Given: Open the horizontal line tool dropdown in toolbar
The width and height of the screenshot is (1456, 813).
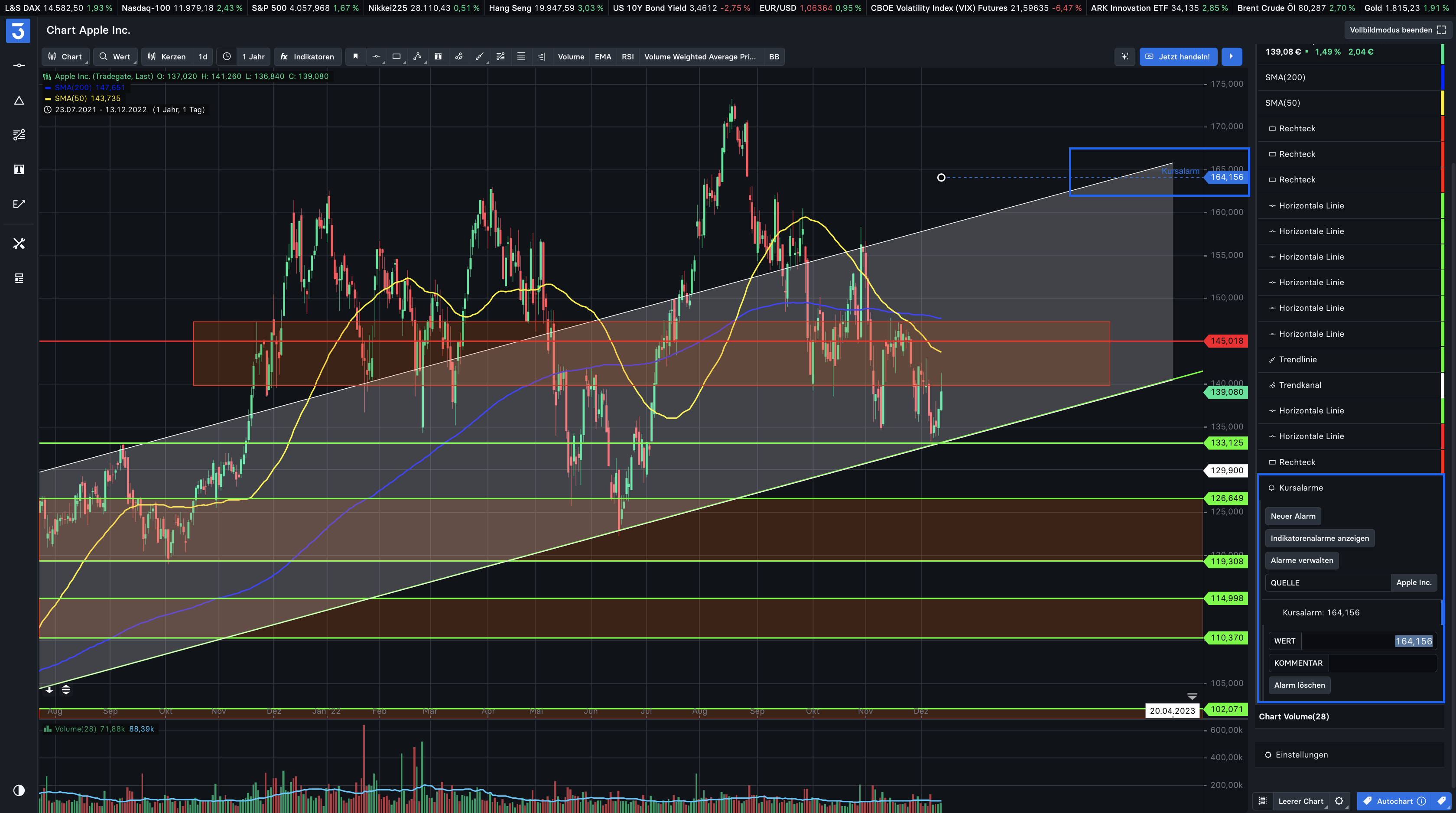Looking at the screenshot, I should (377, 56).
